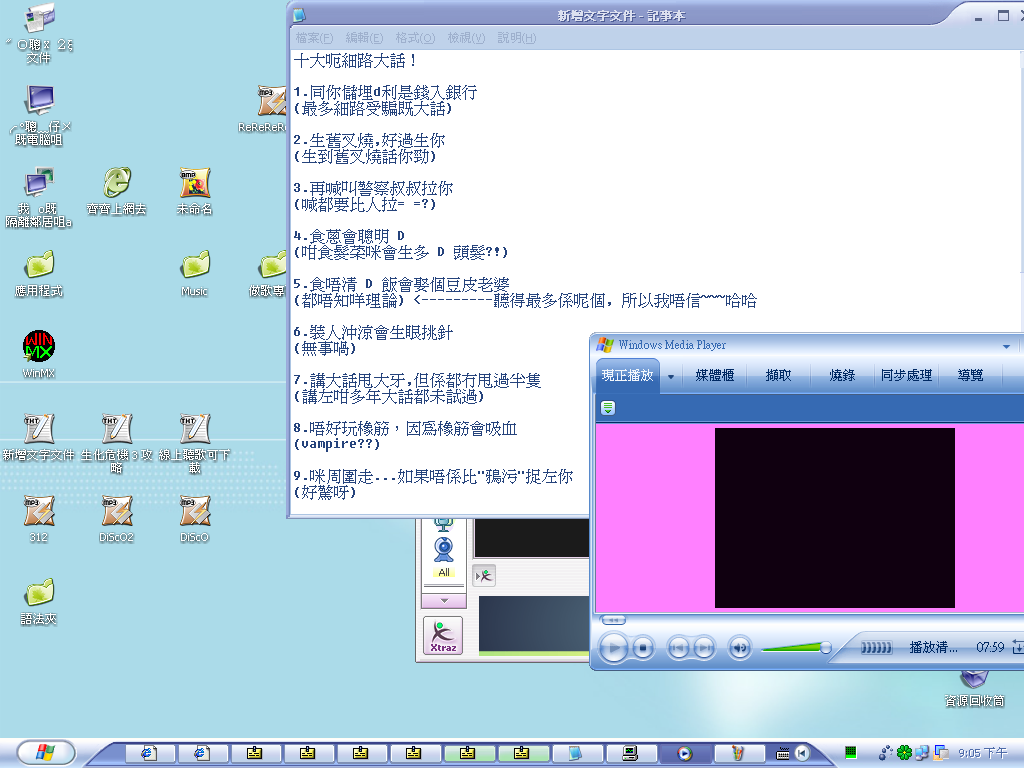Select the 未命名 desktop icon
Screen dimensions: 1024x768
194,191
